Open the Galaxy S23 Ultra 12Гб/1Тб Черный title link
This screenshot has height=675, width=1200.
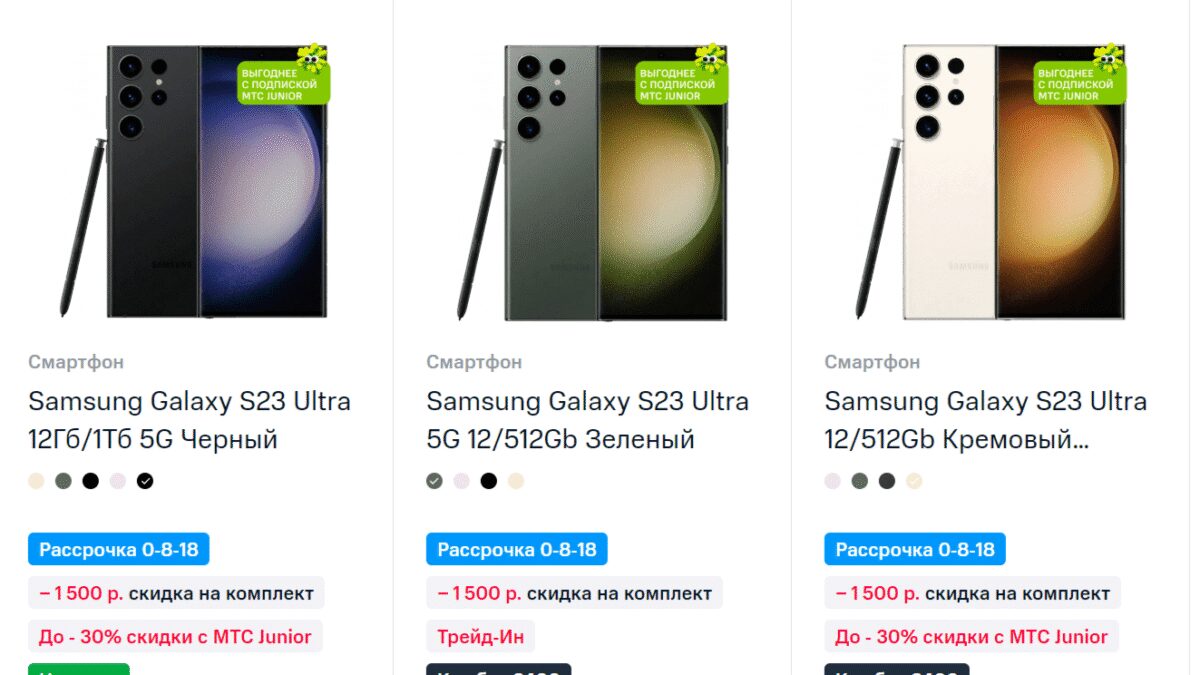(x=189, y=420)
